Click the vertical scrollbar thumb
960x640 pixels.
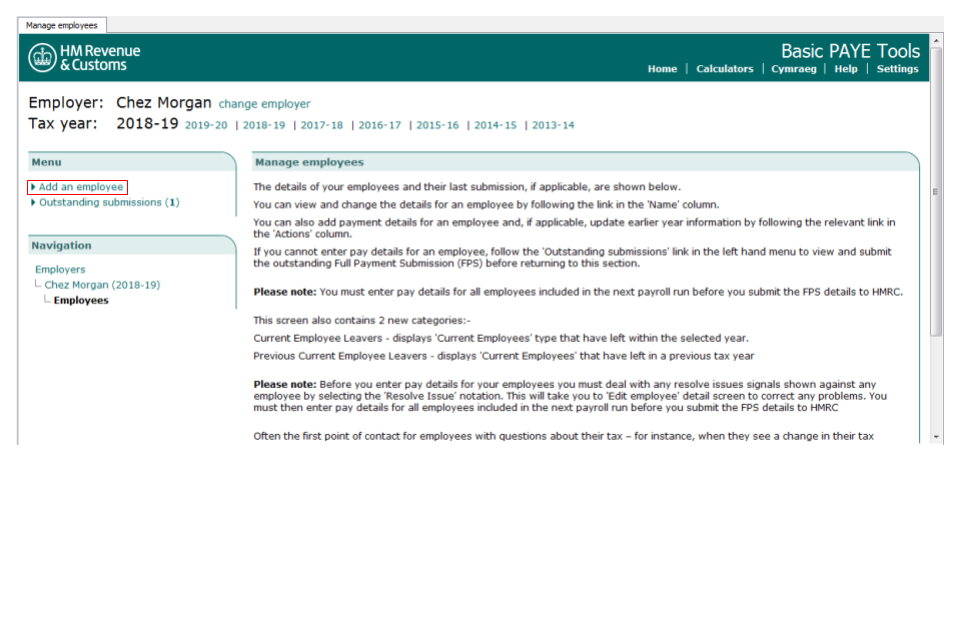click(936, 191)
